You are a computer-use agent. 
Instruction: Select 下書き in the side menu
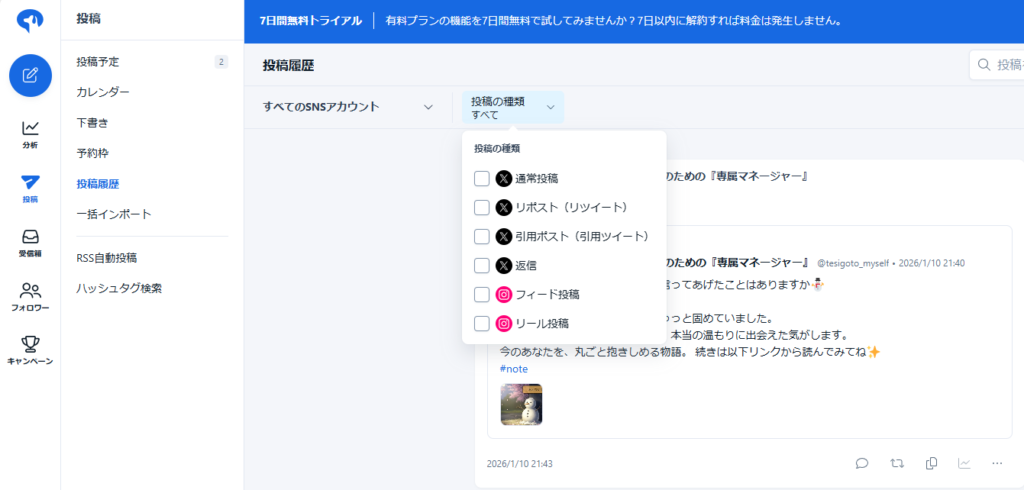click(x=92, y=123)
